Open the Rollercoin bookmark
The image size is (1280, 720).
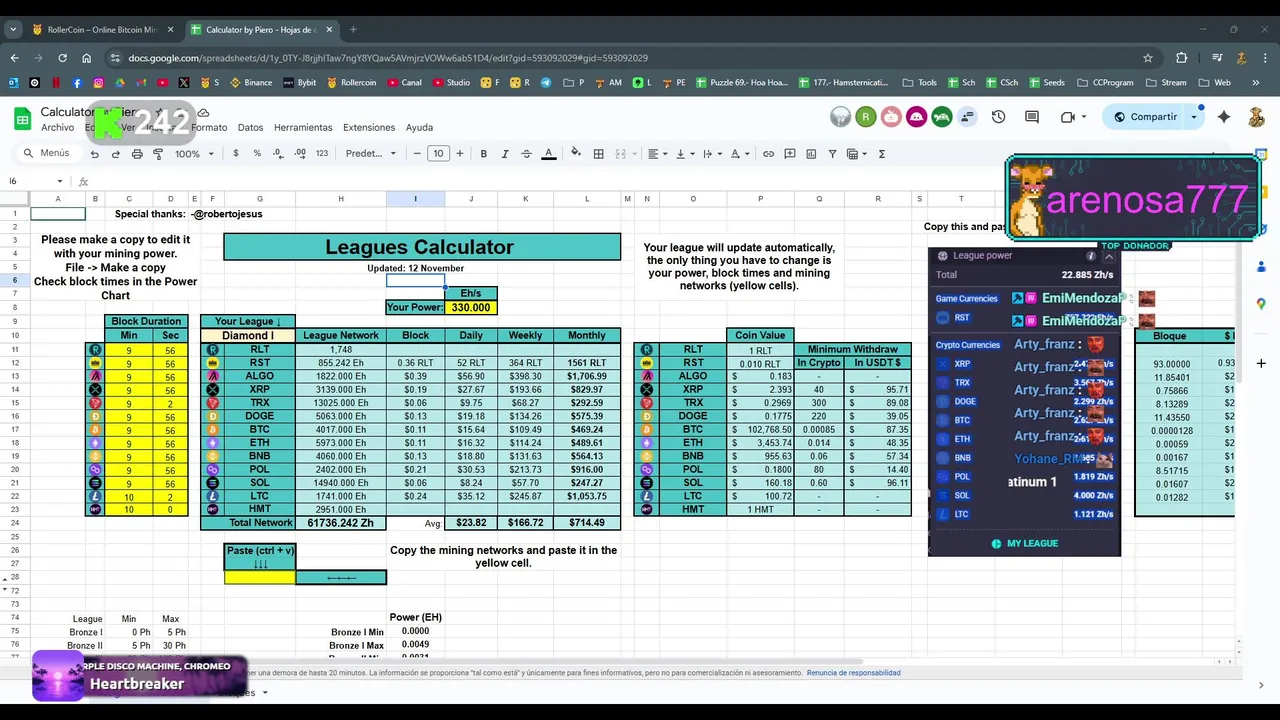point(350,83)
